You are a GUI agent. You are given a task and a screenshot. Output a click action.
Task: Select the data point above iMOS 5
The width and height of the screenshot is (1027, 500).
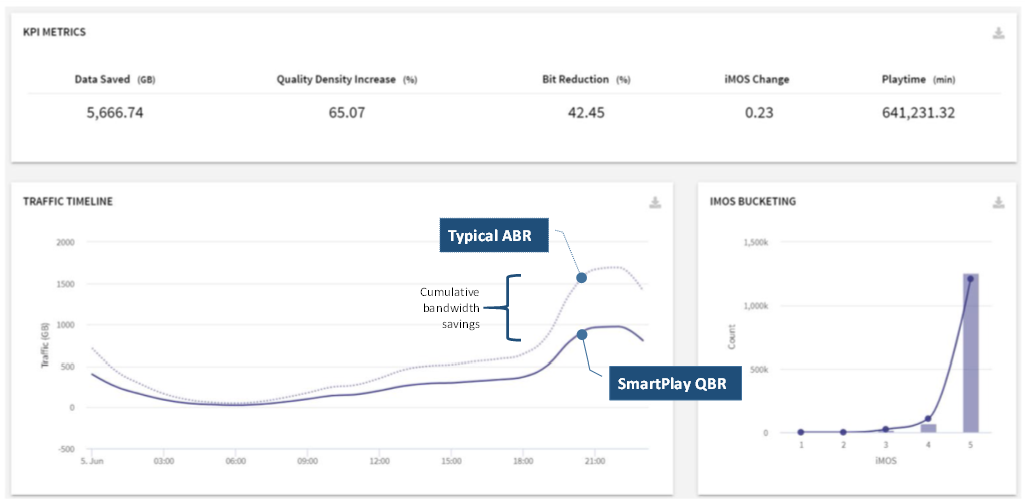[x=970, y=279]
